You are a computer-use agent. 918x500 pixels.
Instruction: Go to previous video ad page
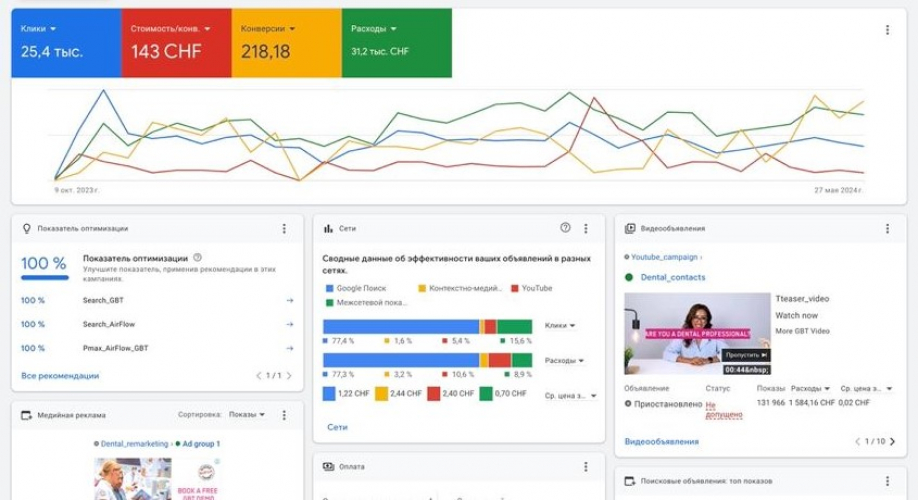point(858,441)
